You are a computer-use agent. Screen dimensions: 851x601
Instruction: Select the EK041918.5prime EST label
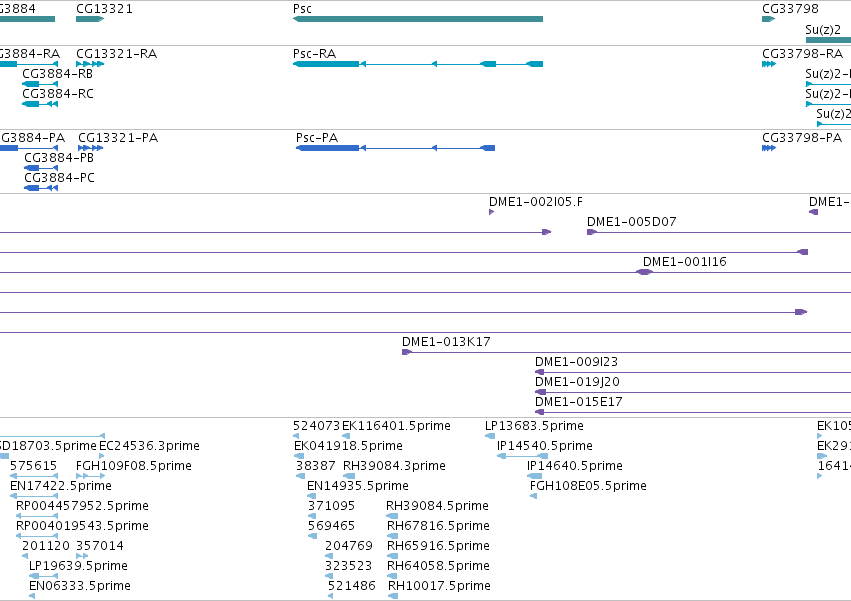[x=348, y=446]
